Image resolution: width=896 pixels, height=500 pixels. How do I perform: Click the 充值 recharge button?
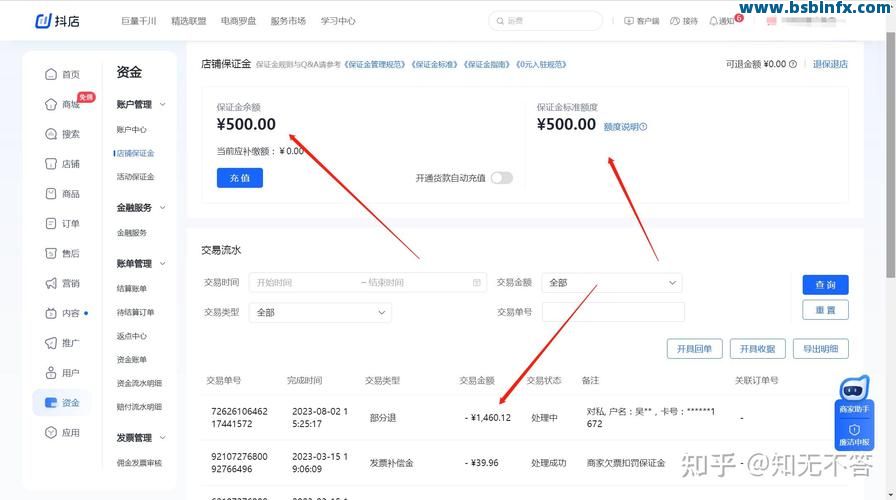[239, 178]
